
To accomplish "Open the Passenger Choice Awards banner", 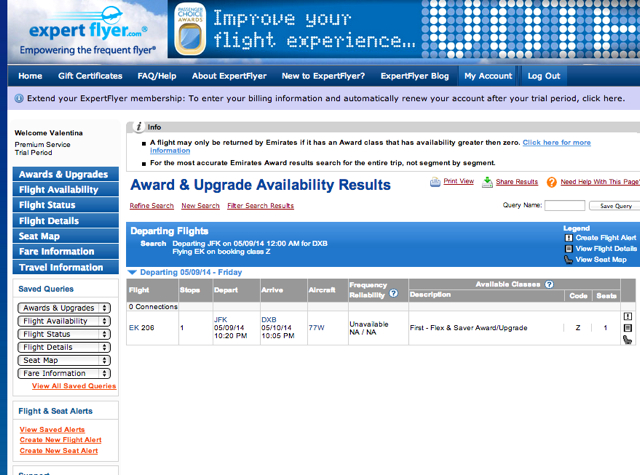I will (x=404, y=29).
